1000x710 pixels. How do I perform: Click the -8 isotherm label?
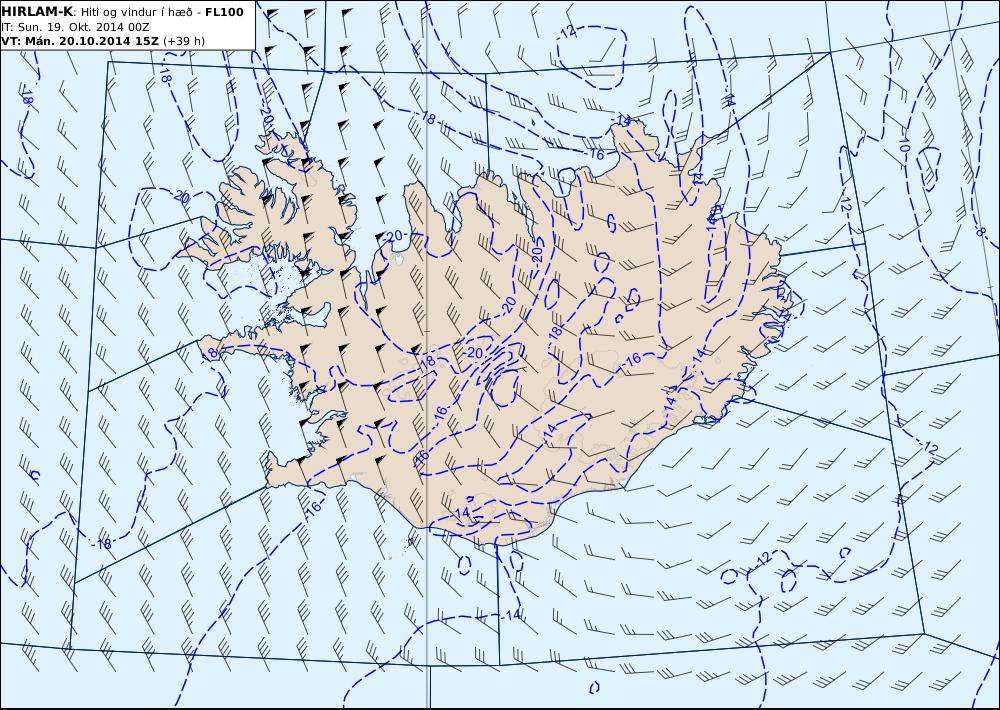pyautogui.click(x=980, y=230)
